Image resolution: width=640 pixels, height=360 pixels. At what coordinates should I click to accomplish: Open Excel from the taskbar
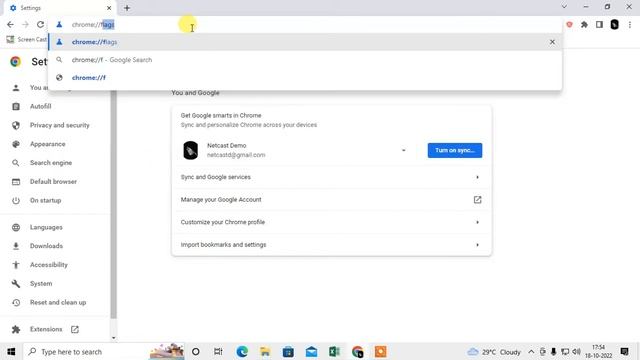click(334, 351)
